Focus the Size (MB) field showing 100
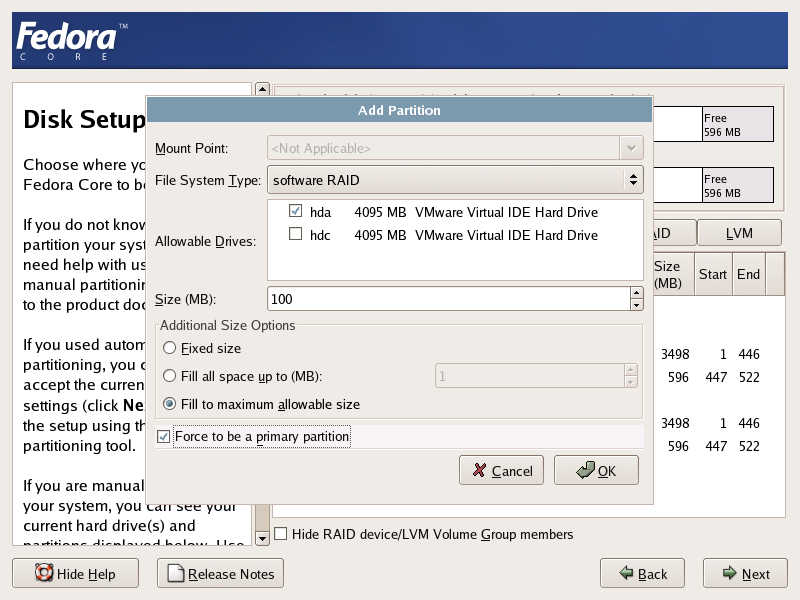 coord(448,299)
